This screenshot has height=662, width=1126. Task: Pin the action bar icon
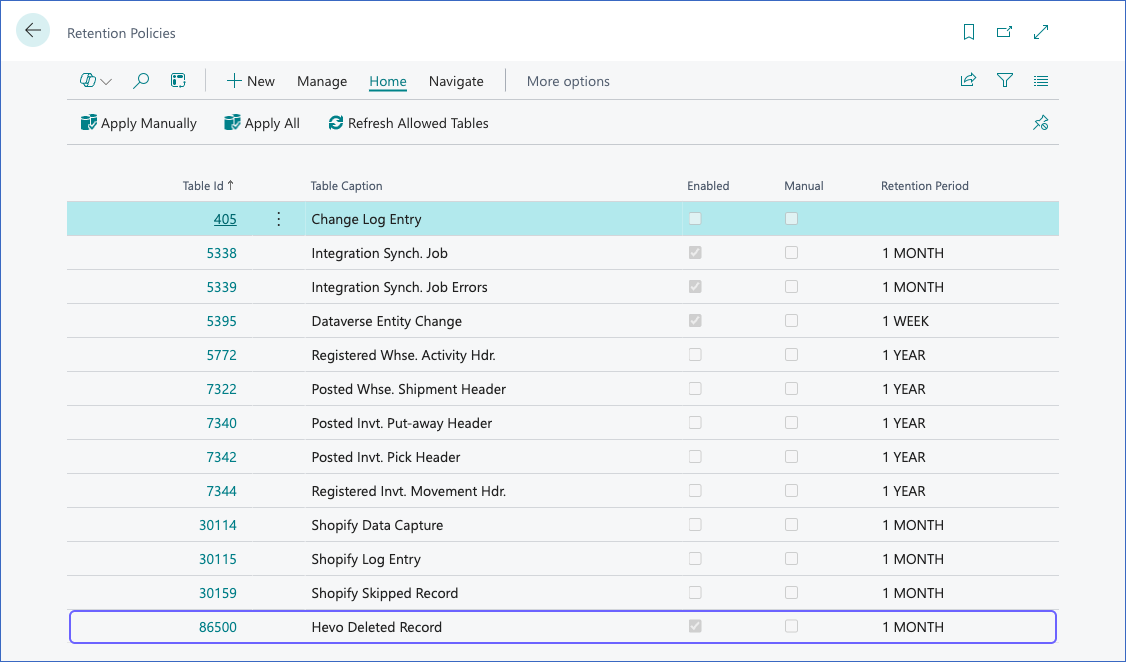(1041, 123)
